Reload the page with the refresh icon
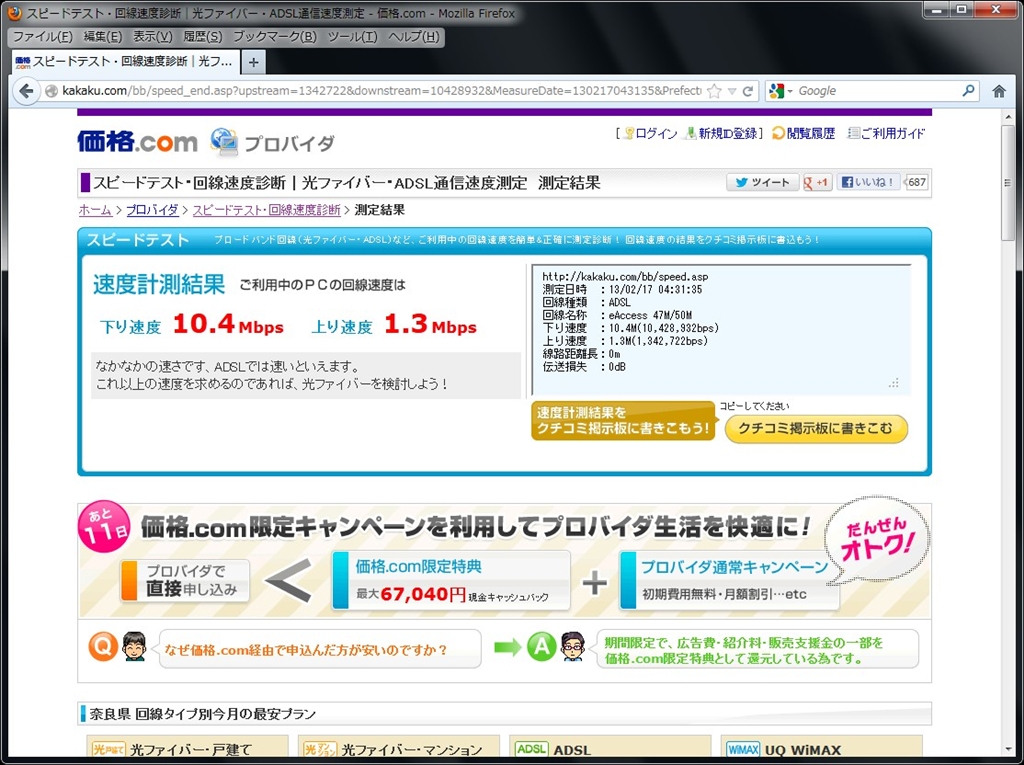 748,91
